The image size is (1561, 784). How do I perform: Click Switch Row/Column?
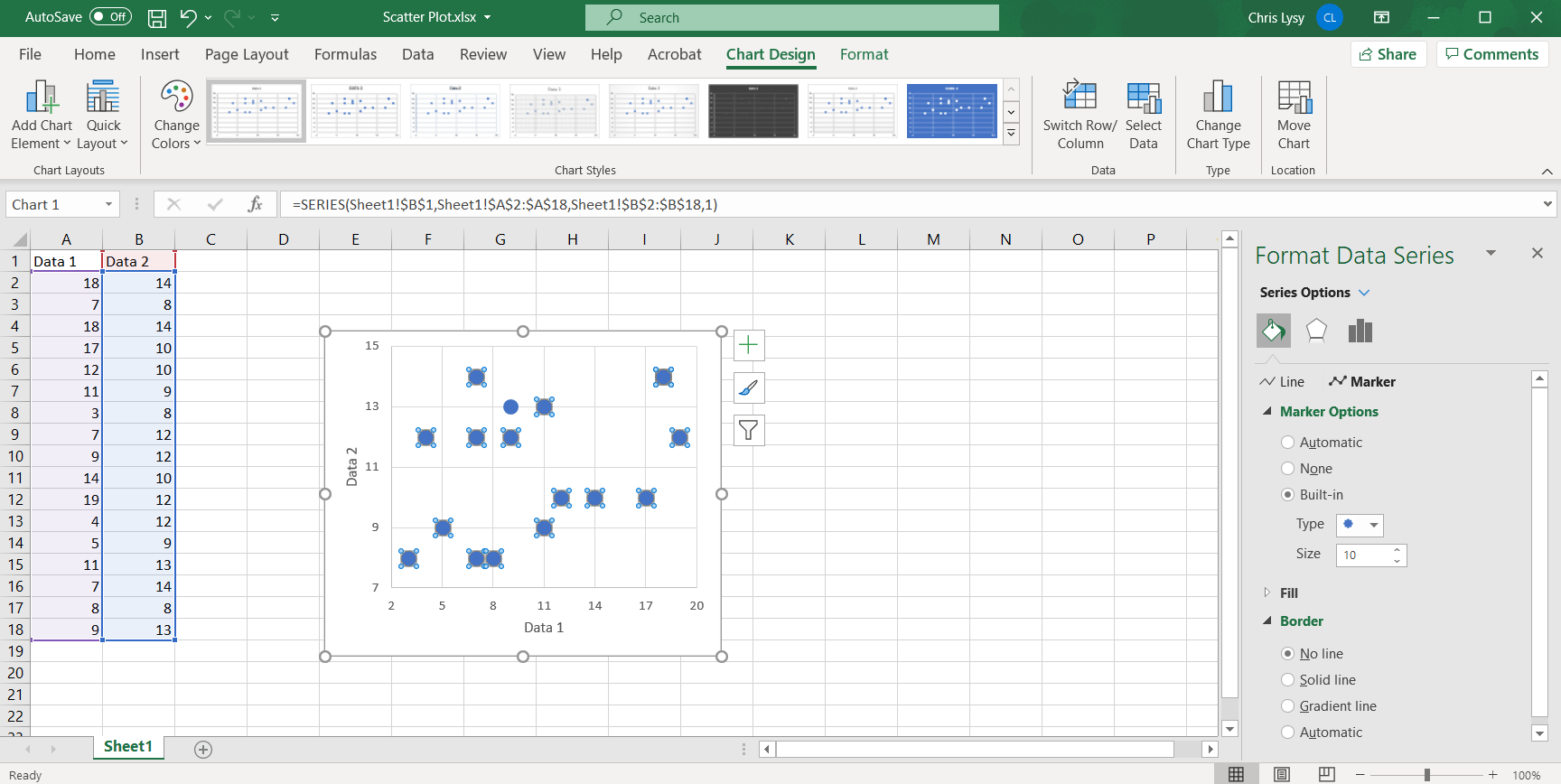tap(1080, 116)
